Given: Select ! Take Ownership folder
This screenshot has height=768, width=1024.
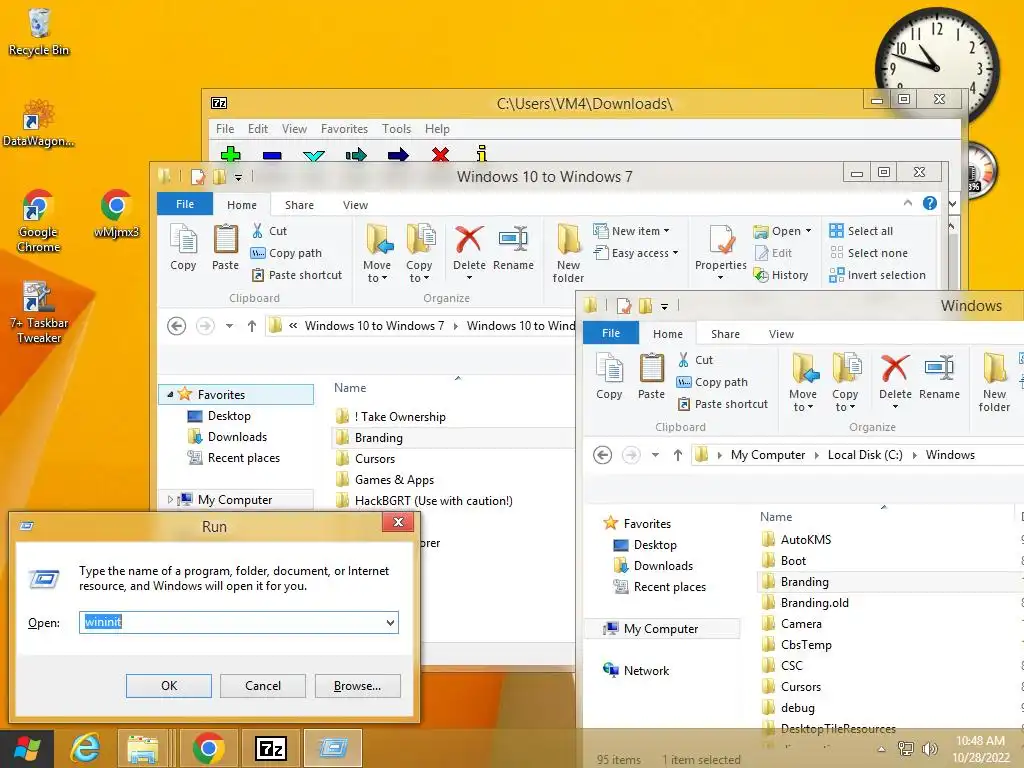Looking at the screenshot, I should click(x=400, y=417).
